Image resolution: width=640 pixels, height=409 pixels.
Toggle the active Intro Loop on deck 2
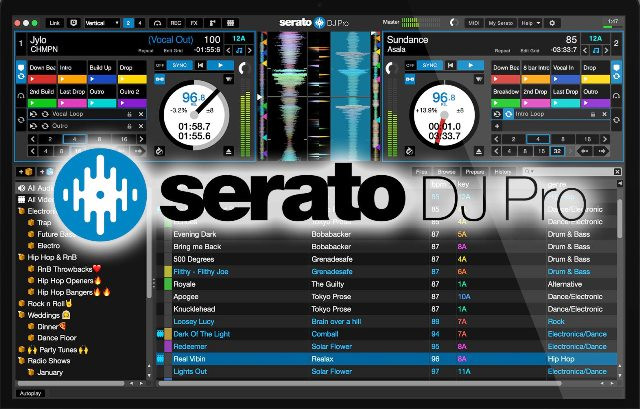(508, 114)
